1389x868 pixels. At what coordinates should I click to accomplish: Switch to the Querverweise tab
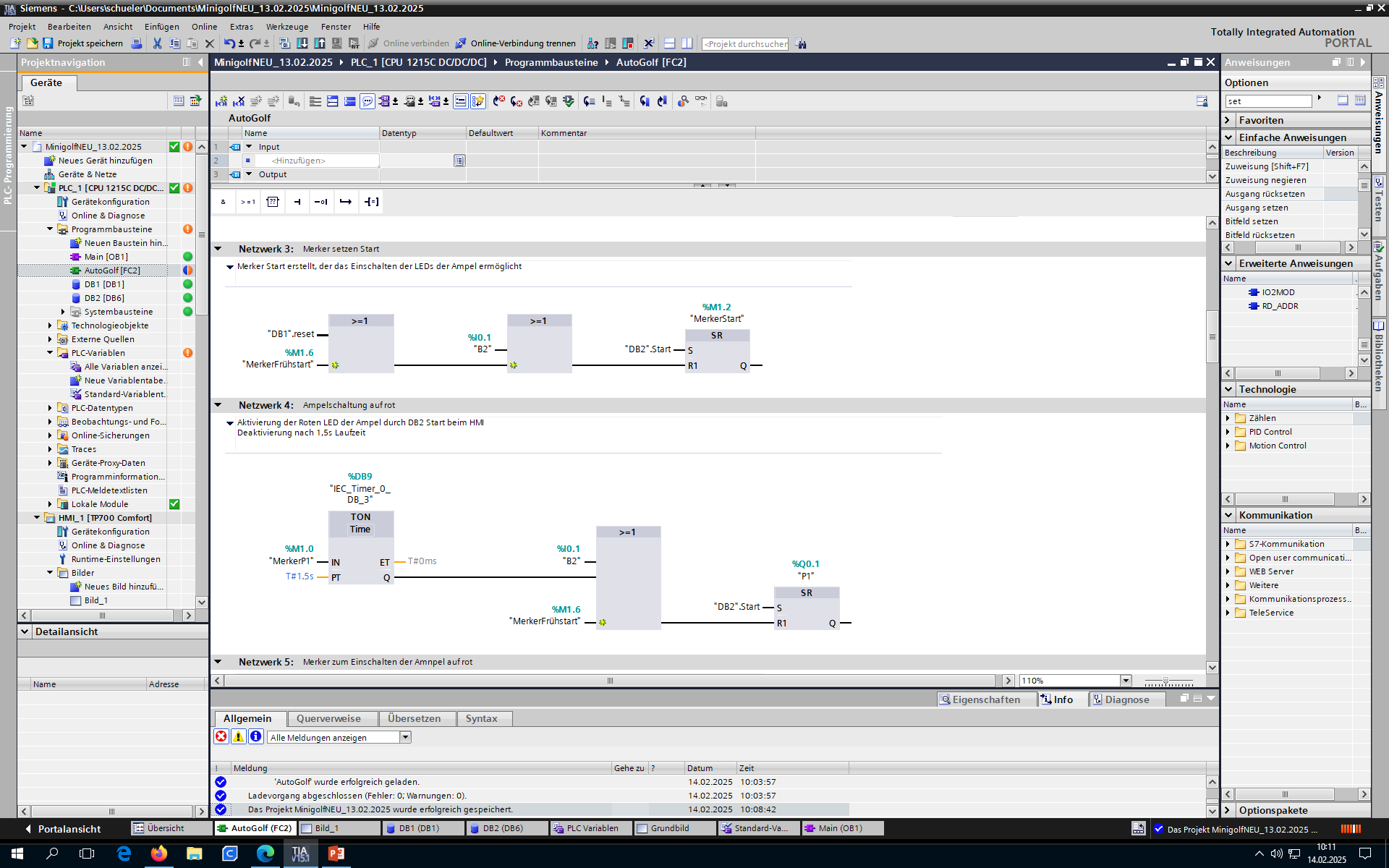click(x=328, y=718)
